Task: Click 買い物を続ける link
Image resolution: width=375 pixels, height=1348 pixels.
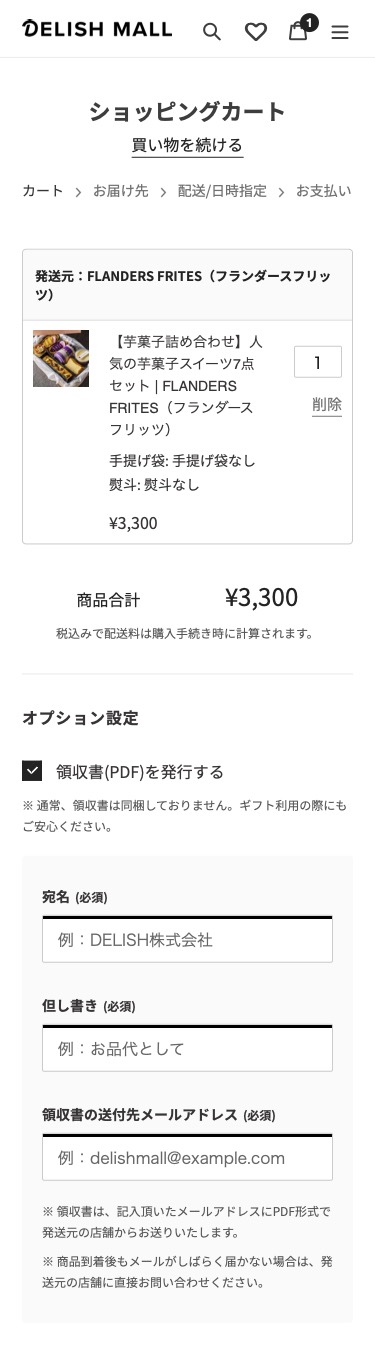Action: coord(187,146)
